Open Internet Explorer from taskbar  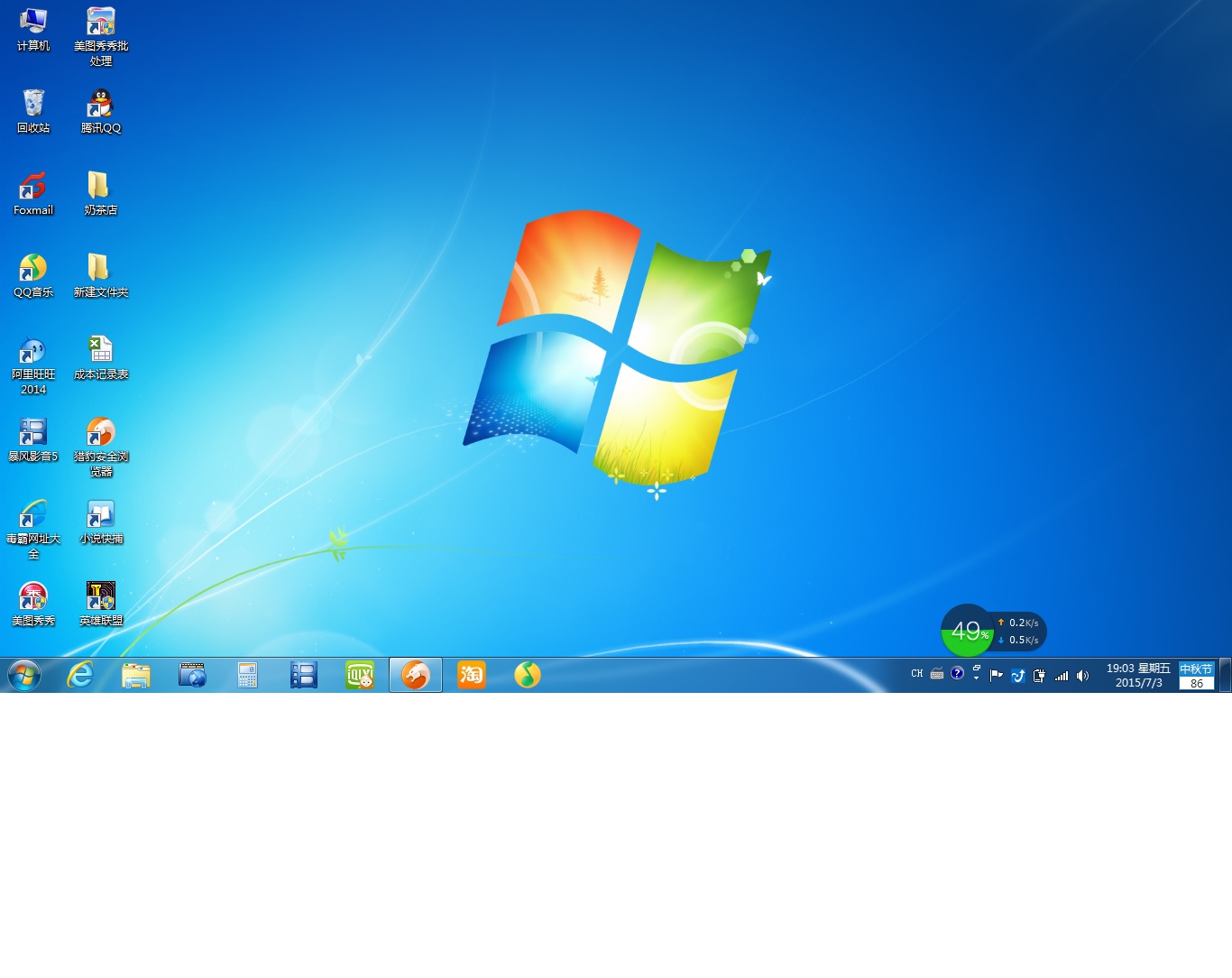pyautogui.click(x=80, y=675)
